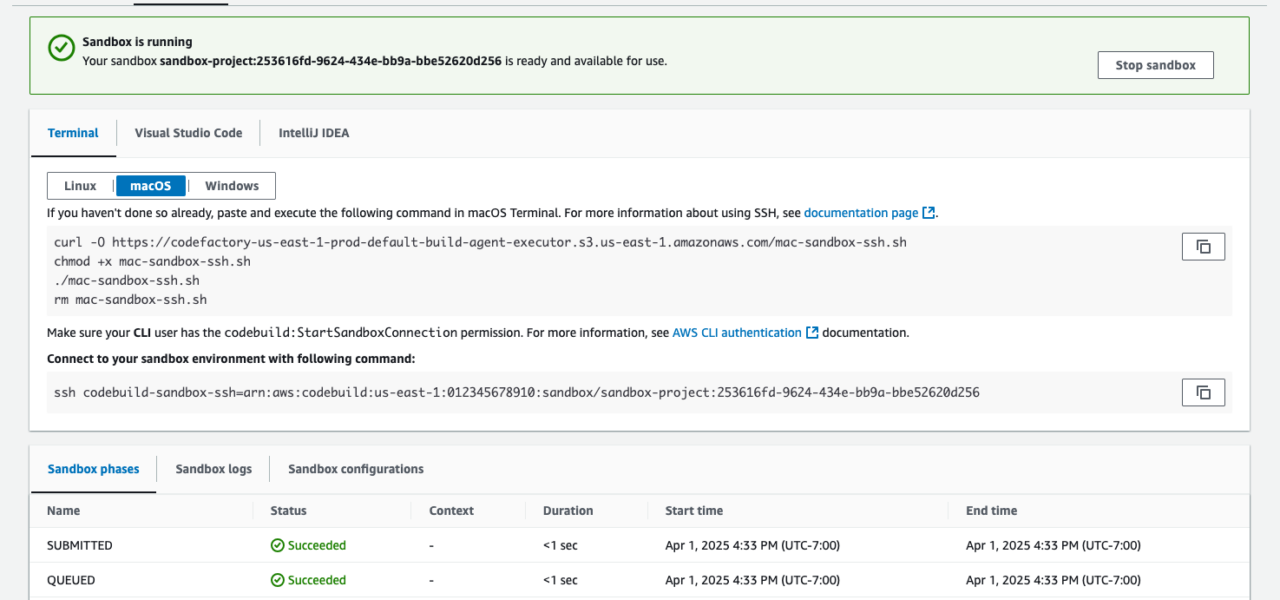This screenshot has height=600, width=1280.
Task: Switch to the IntelliJ IDEA tab
Action: (313, 133)
